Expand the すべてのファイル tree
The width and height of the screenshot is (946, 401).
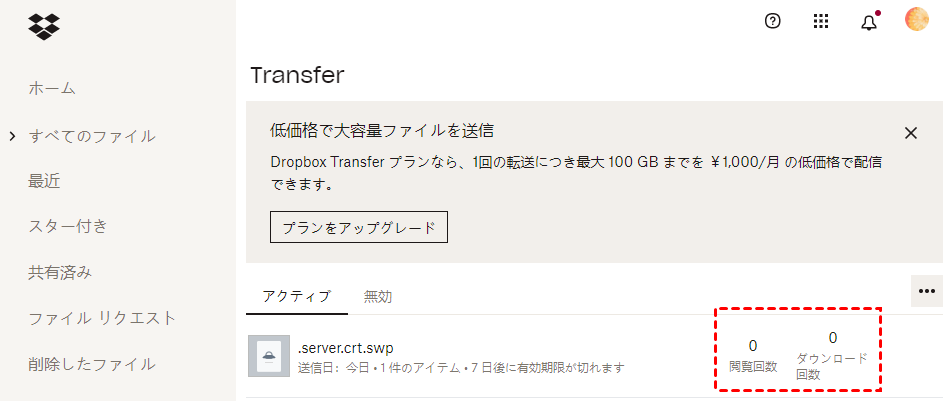click(12, 136)
